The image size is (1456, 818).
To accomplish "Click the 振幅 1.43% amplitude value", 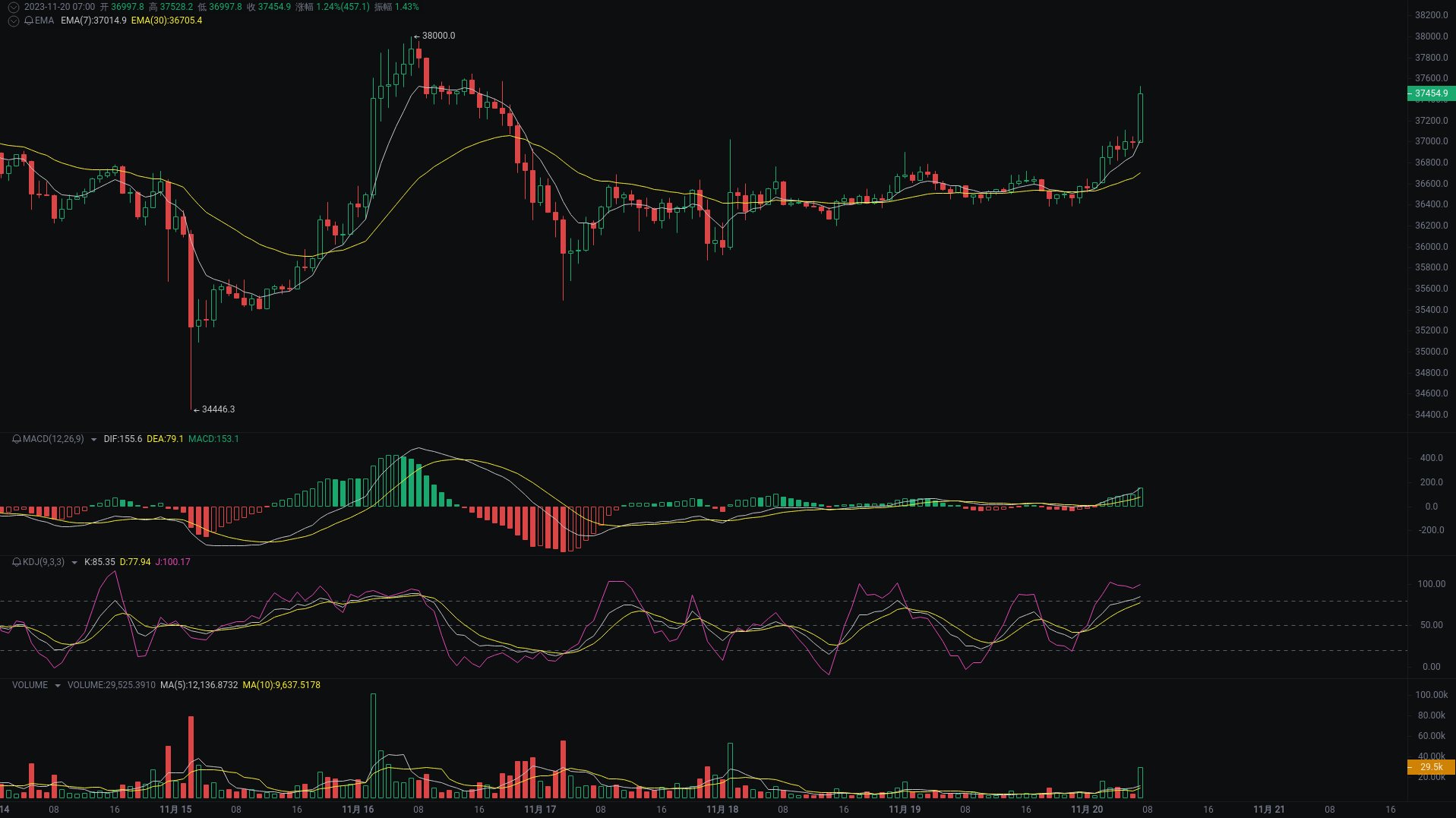I will click(x=396, y=7).
